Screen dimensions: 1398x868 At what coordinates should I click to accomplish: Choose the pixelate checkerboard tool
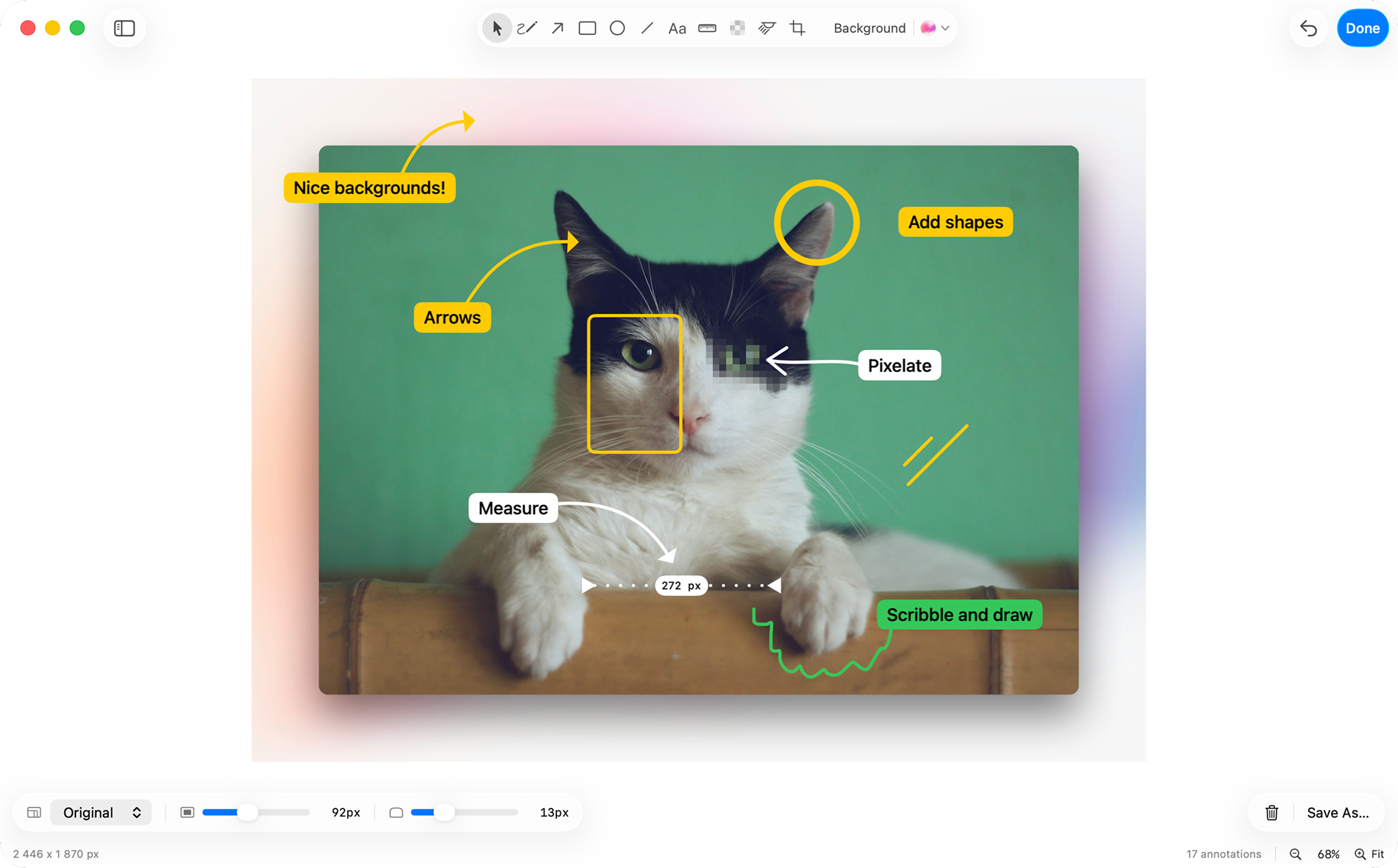pyautogui.click(x=737, y=28)
